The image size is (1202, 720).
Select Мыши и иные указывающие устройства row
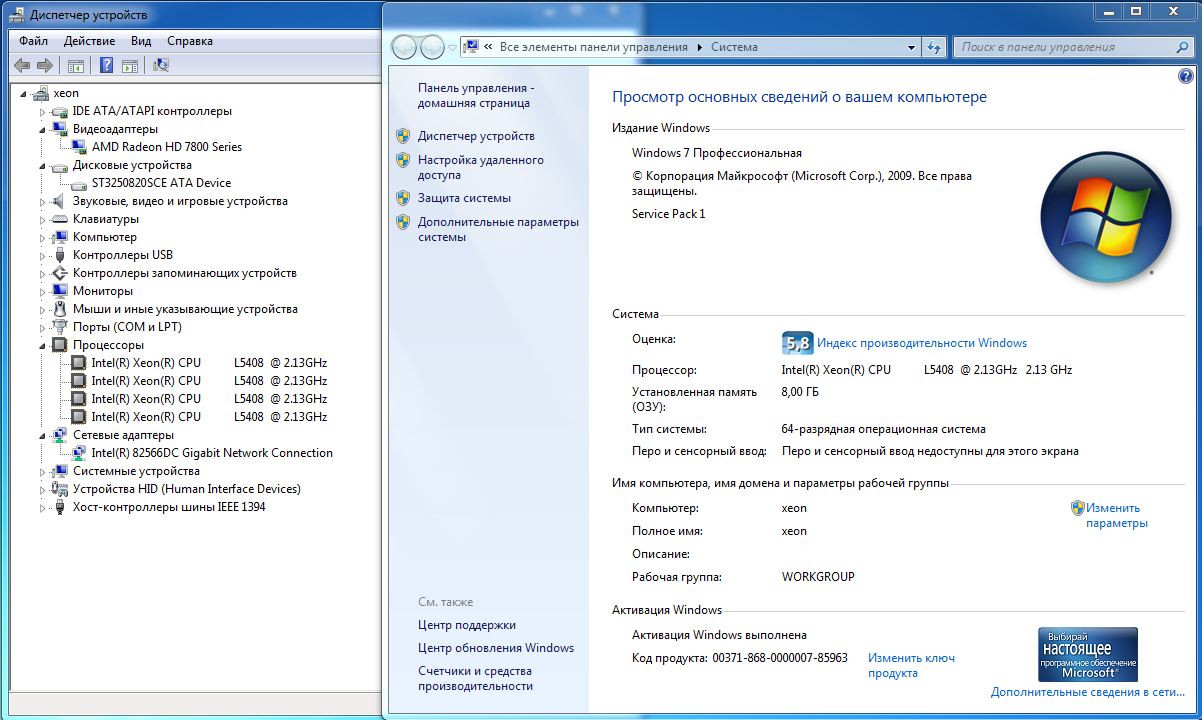(185, 309)
